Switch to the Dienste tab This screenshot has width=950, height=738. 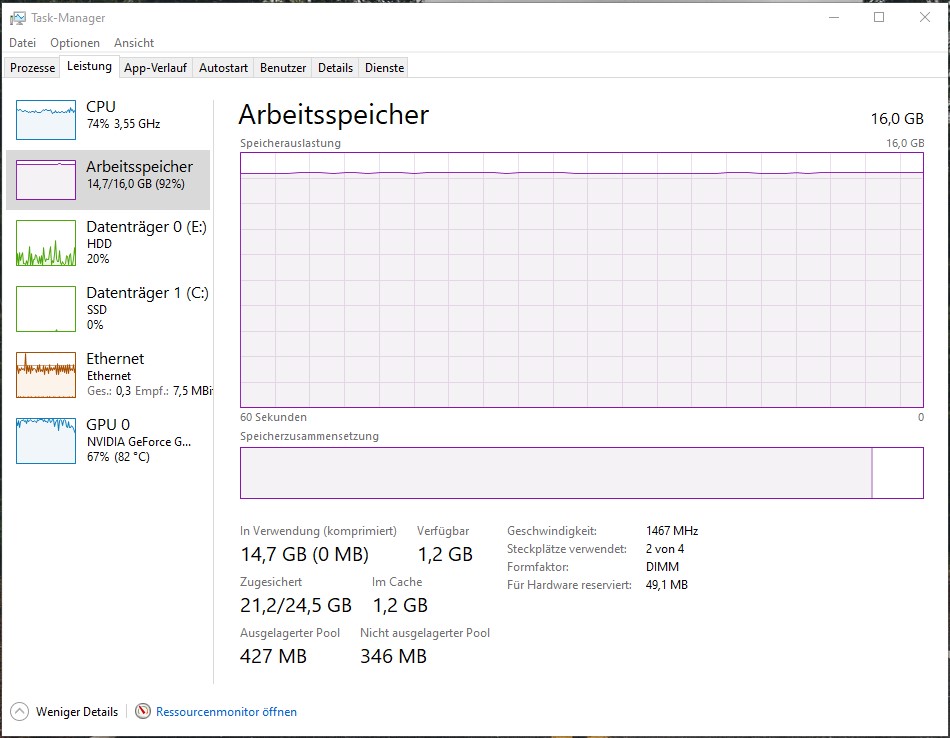383,67
